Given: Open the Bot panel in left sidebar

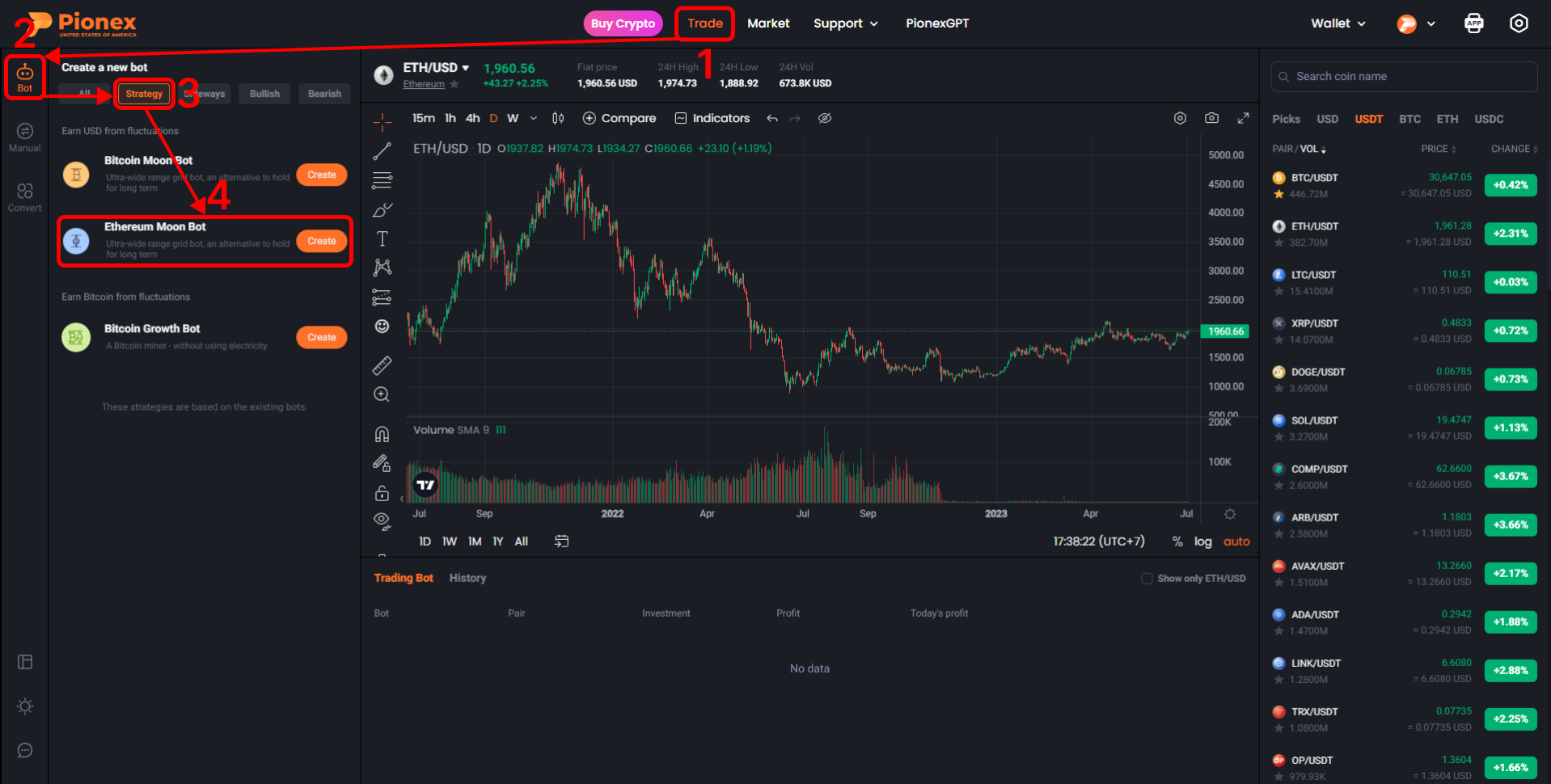Looking at the screenshot, I should click(x=23, y=77).
